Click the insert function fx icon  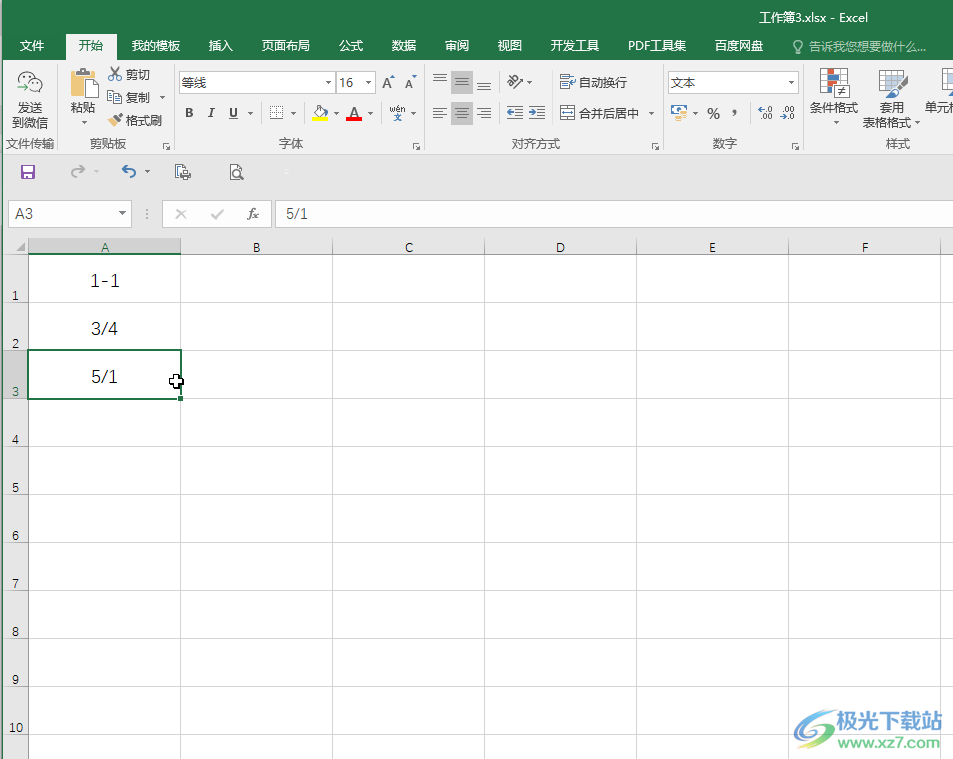(x=253, y=214)
